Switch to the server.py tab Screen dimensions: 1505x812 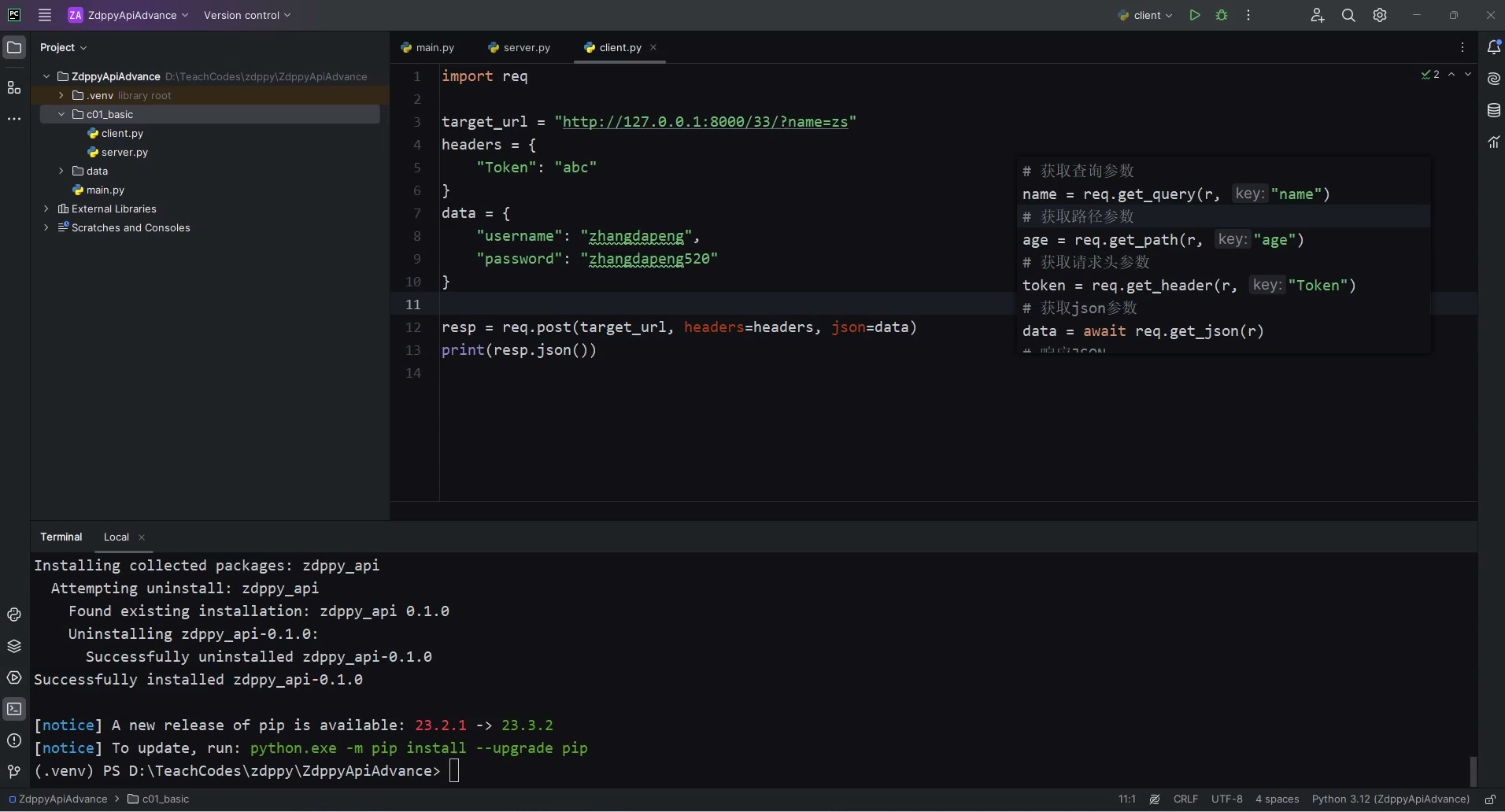click(527, 47)
